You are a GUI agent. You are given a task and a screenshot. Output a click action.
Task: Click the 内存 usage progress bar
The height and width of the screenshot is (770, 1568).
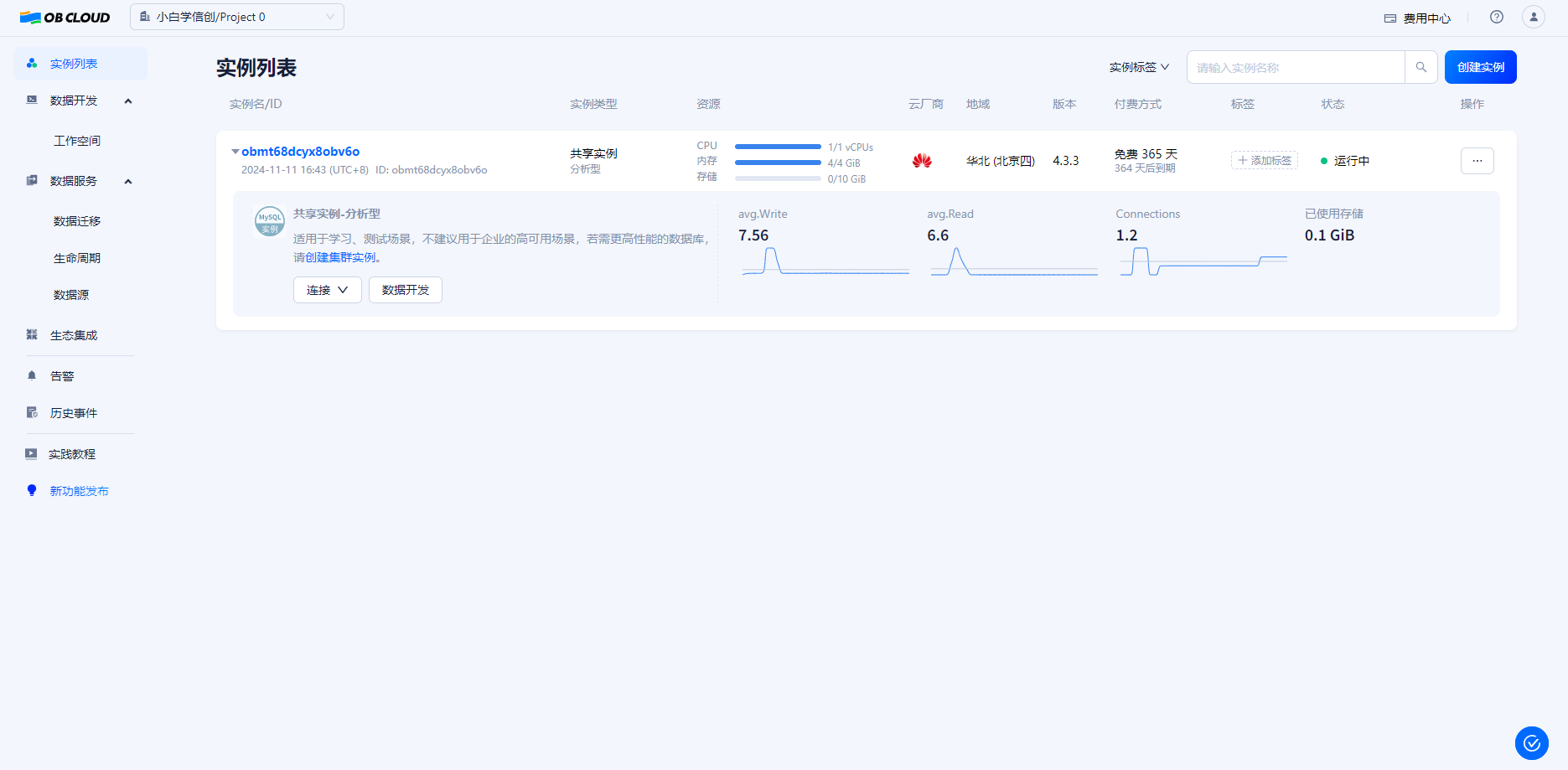[778, 163]
